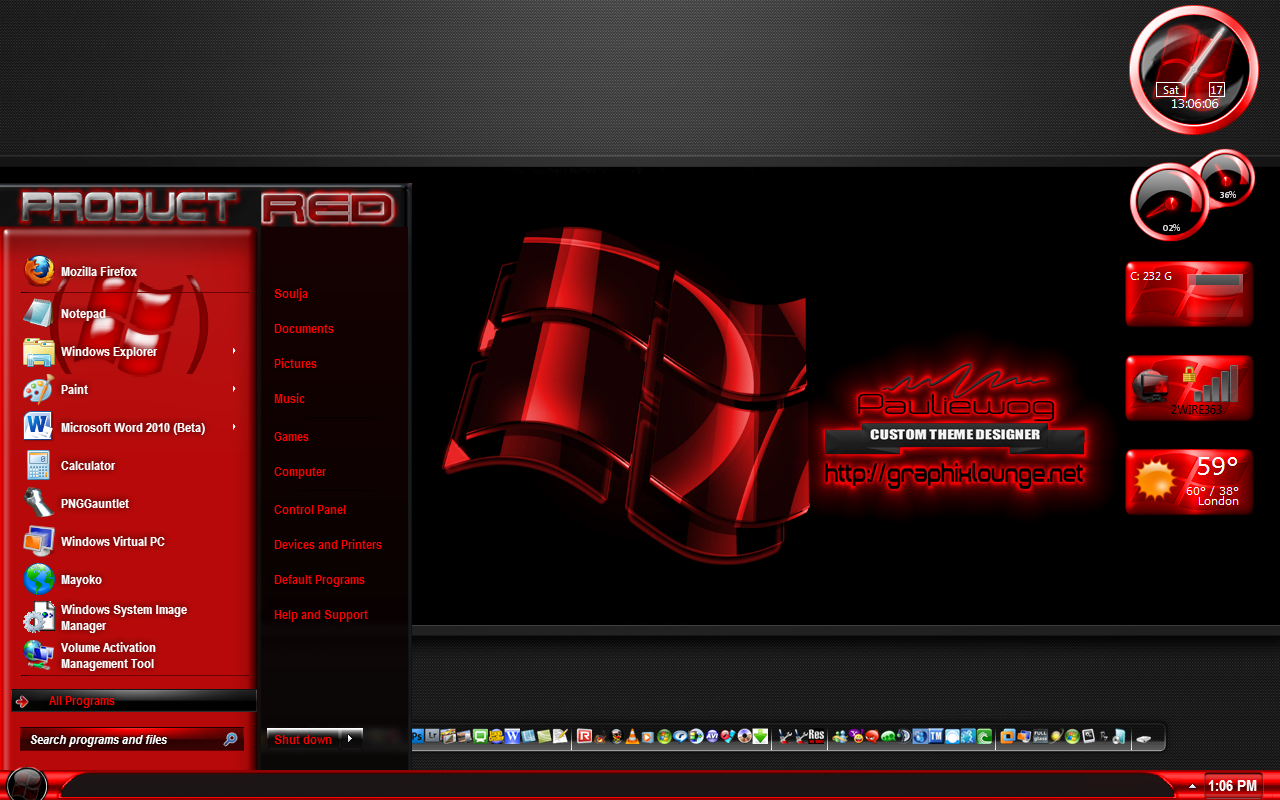Screen dimensions: 1280x800
Task: Click the Start orb button
Action: click(26, 784)
